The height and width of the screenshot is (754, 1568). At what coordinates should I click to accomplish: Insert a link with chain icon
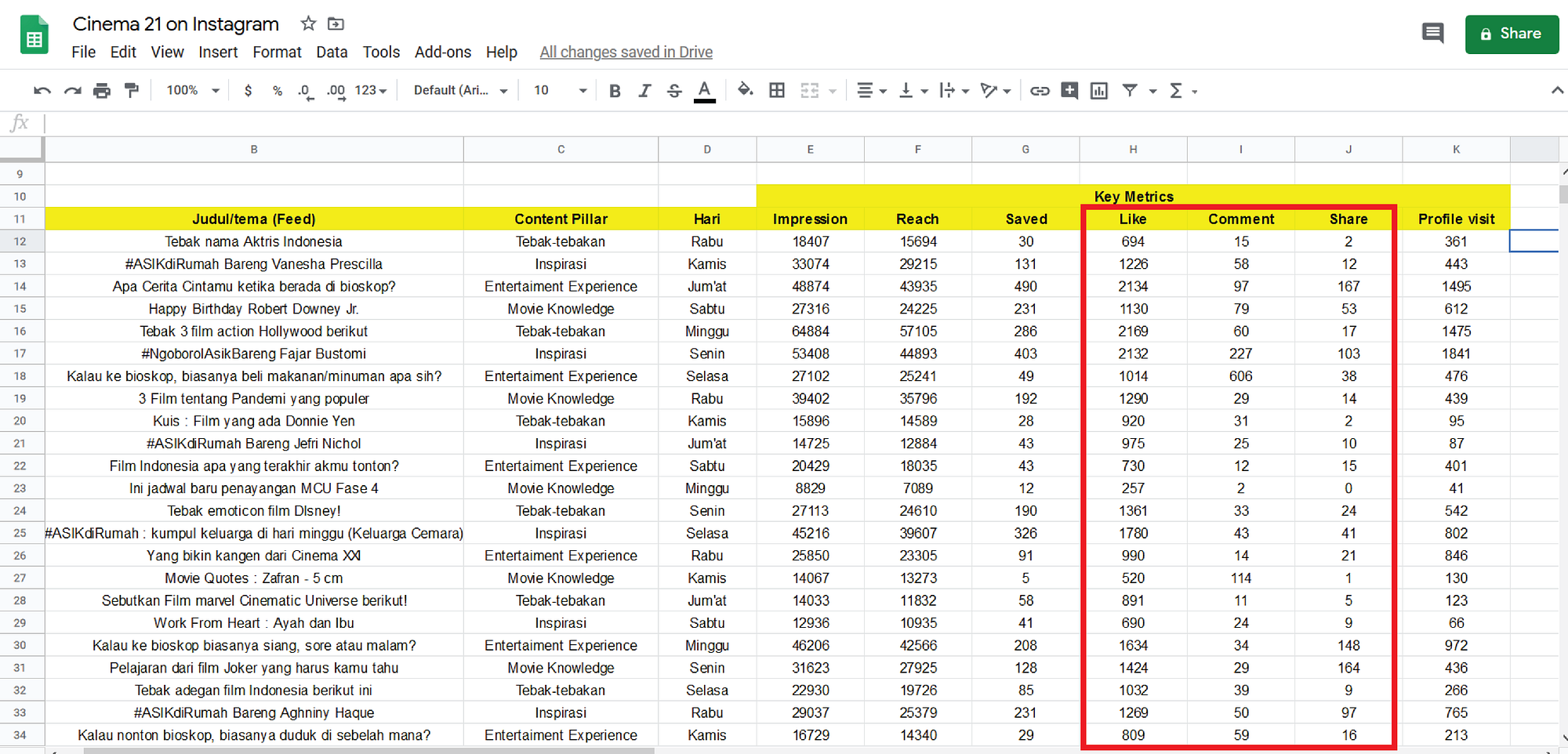(1040, 91)
